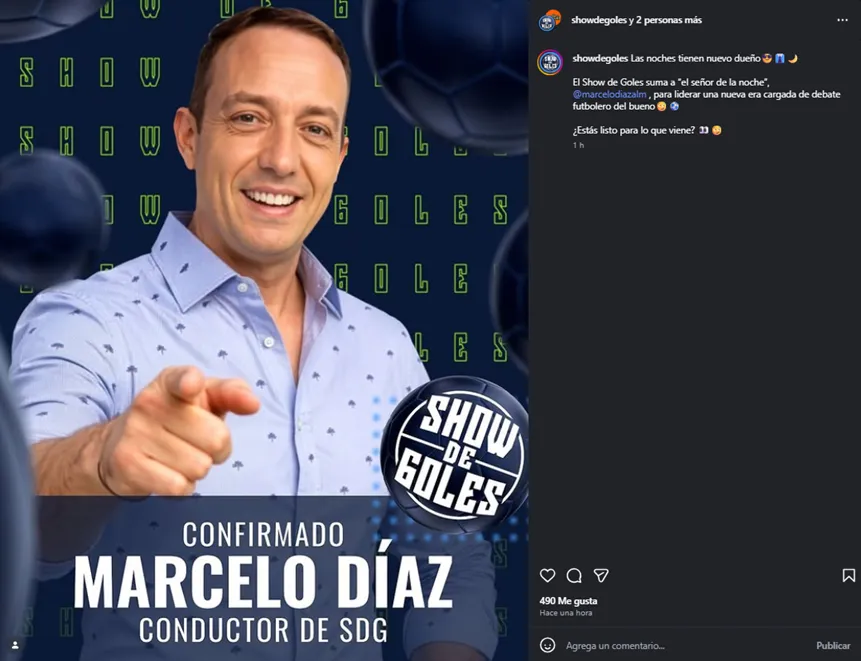The width and height of the screenshot is (861, 661).
Task: Save the post with the bookmark icon
Action: tap(848, 575)
